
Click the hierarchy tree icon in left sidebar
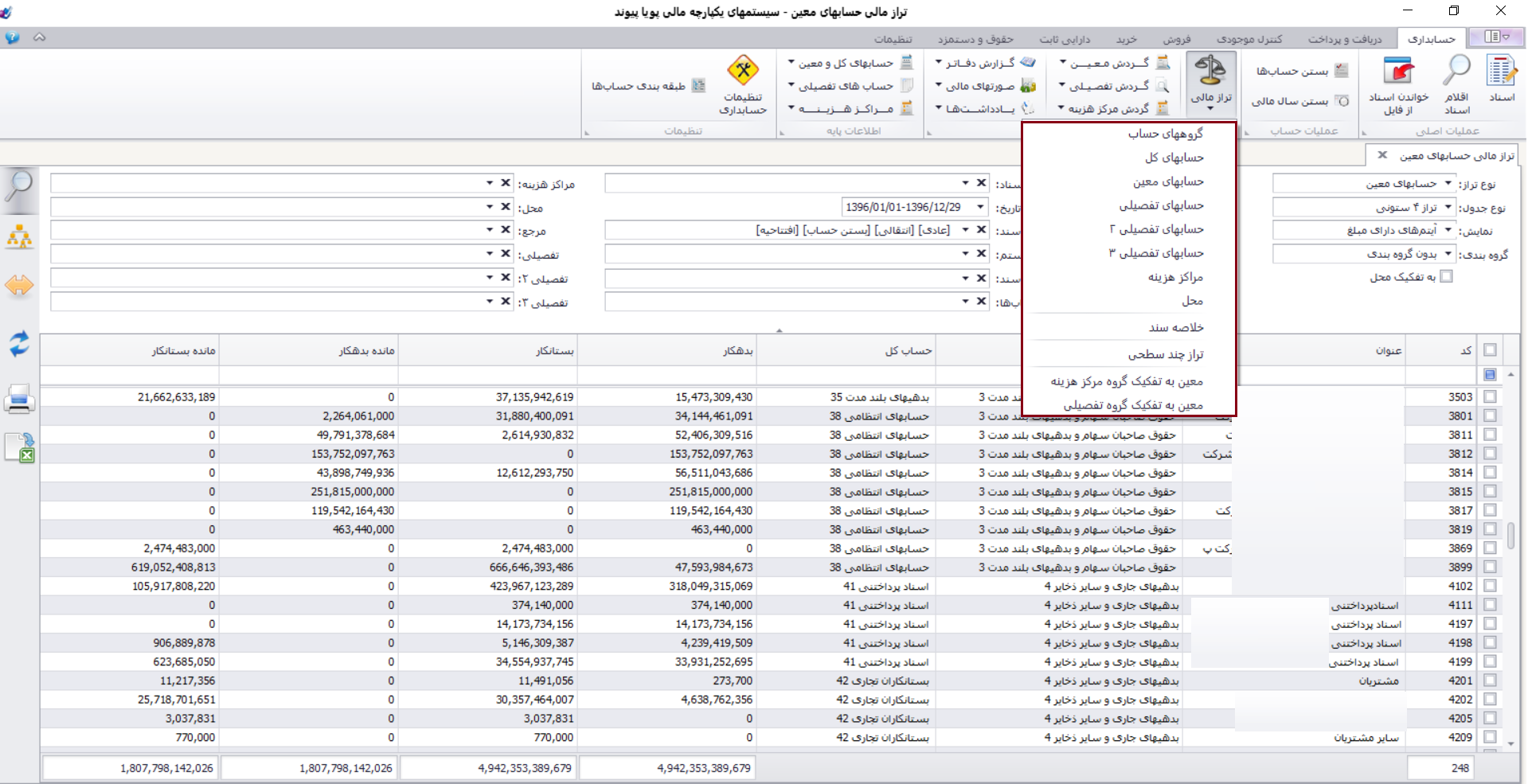tap(19, 236)
